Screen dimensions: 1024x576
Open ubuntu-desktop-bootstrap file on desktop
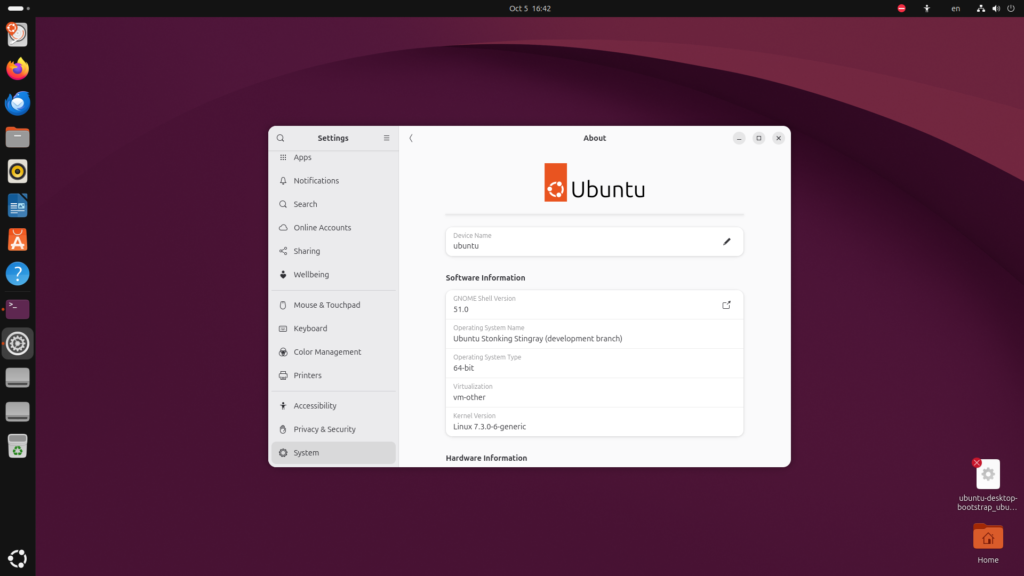(987, 485)
